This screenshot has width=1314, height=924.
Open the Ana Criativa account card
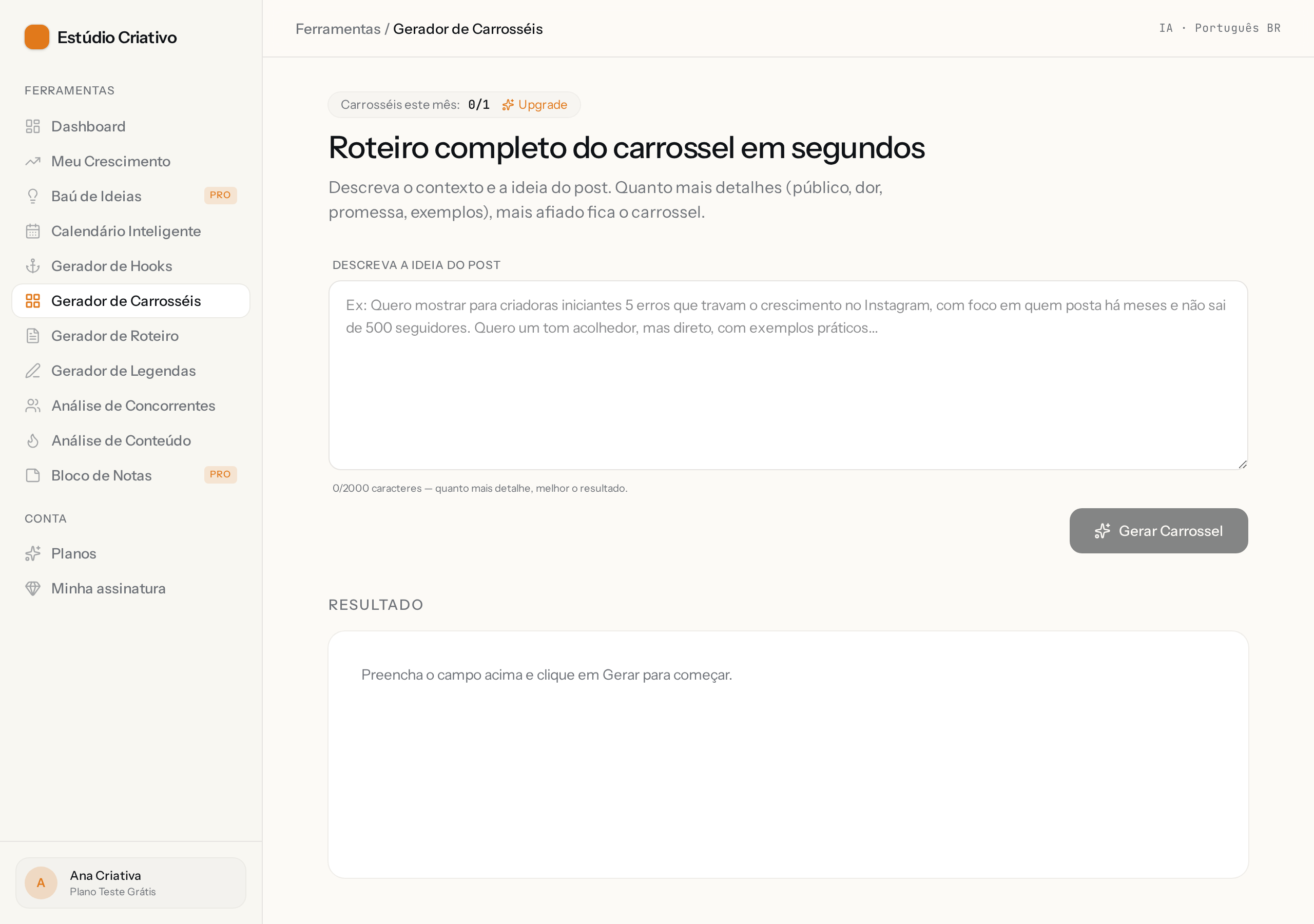coord(131,883)
